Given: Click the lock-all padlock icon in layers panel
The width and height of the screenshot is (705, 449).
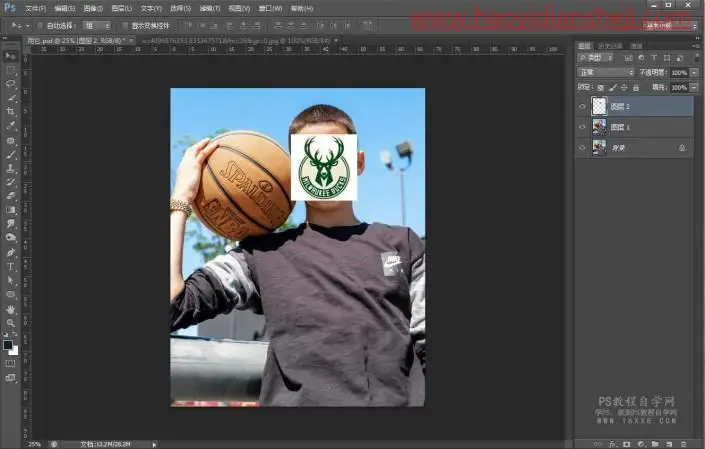Looking at the screenshot, I should point(636,88).
